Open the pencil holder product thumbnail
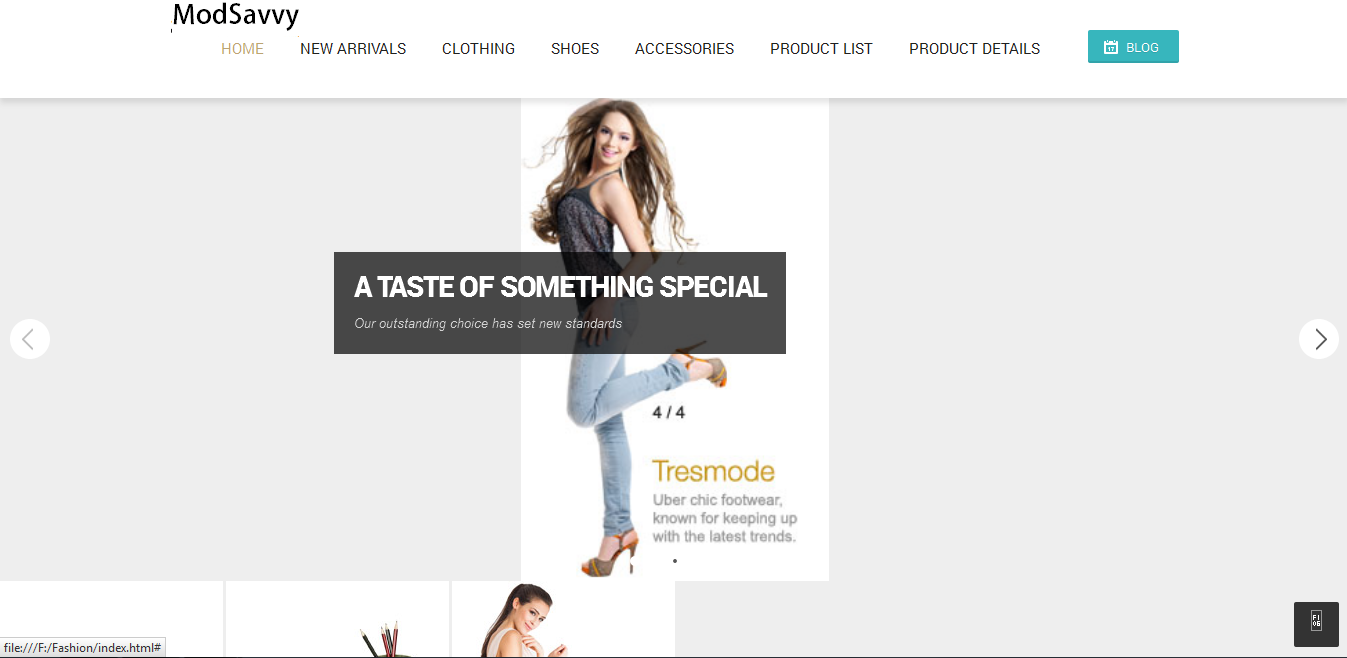1347x658 pixels. 338,619
